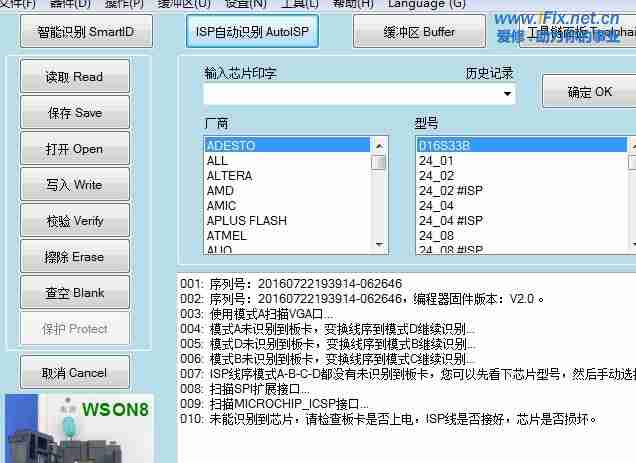Select ATMEL in the vendor list

pyautogui.click(x=287, y=236)
